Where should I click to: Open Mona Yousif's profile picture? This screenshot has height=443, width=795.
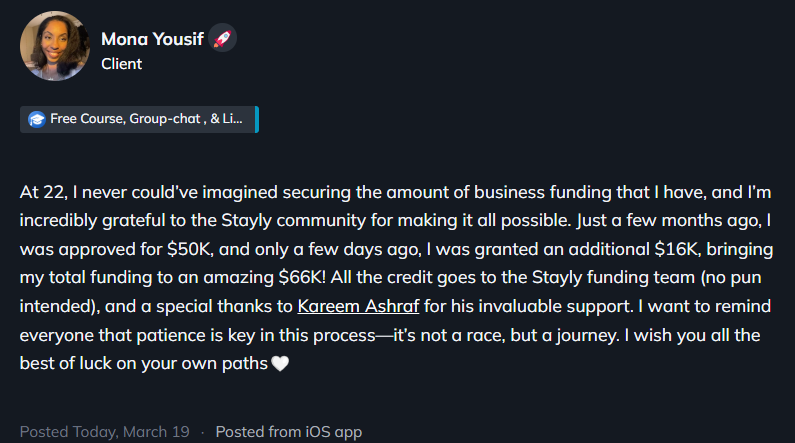point(53,48)
